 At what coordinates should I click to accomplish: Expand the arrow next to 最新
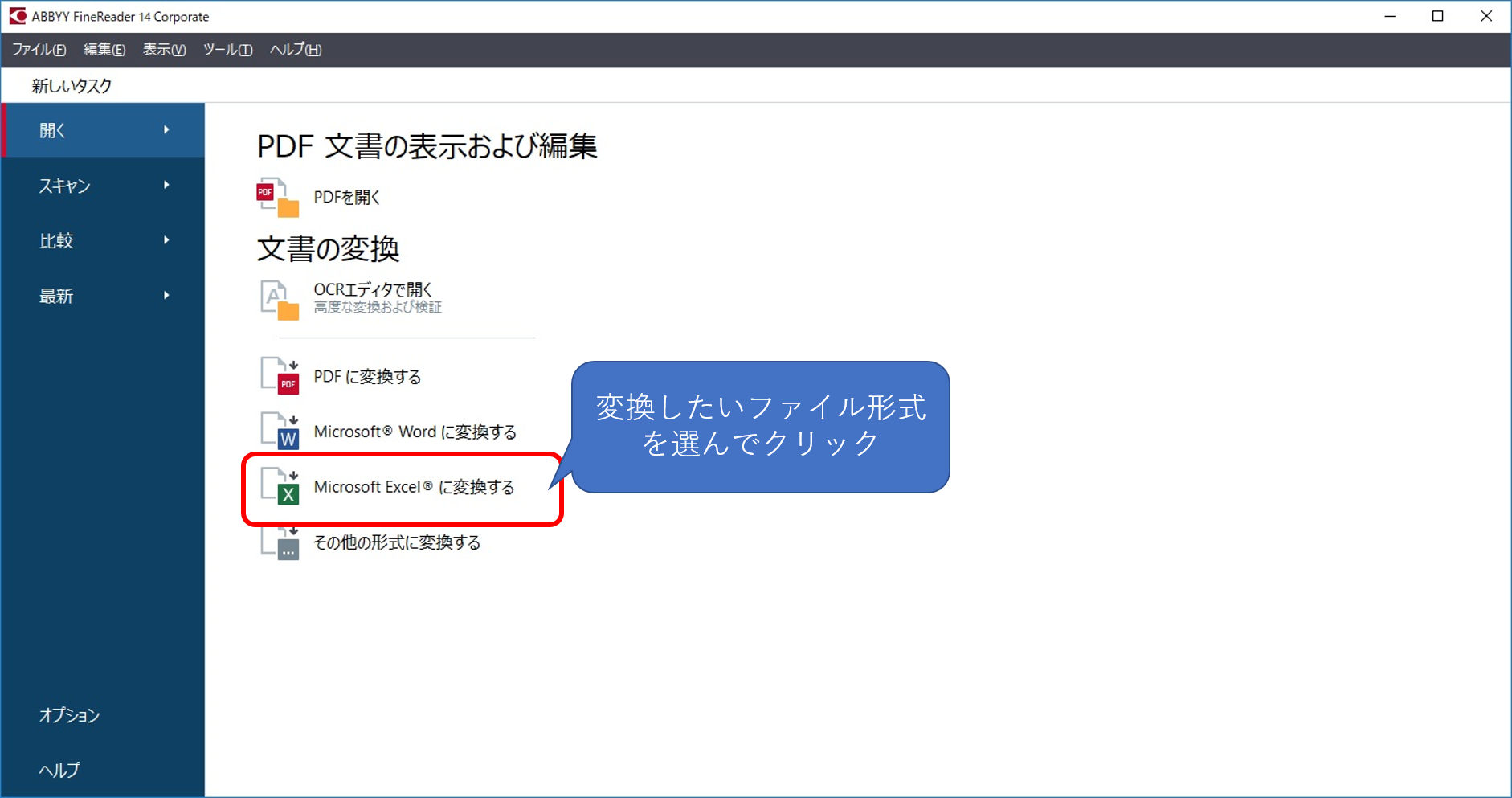166,295
